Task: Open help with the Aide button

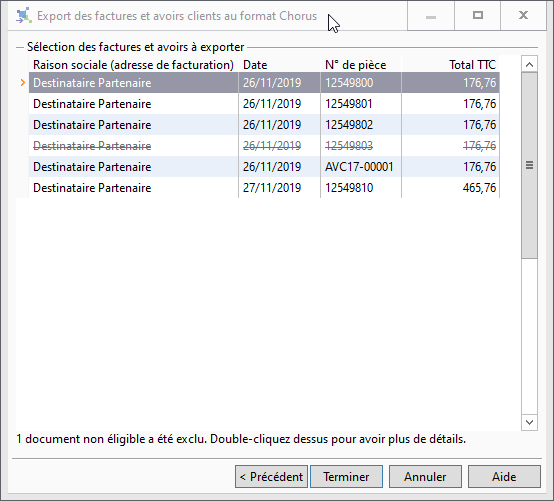Action: (x=504, y=477)
